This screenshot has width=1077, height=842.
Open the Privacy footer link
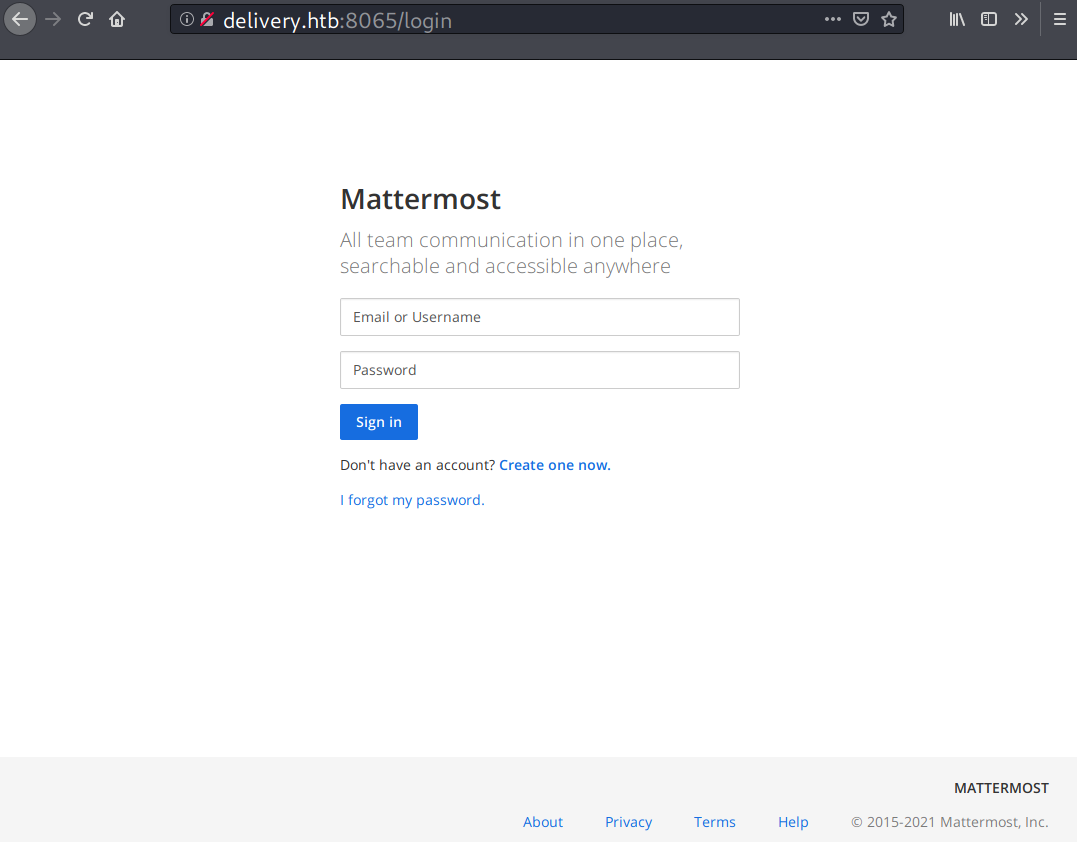click(x=628, y=822)
